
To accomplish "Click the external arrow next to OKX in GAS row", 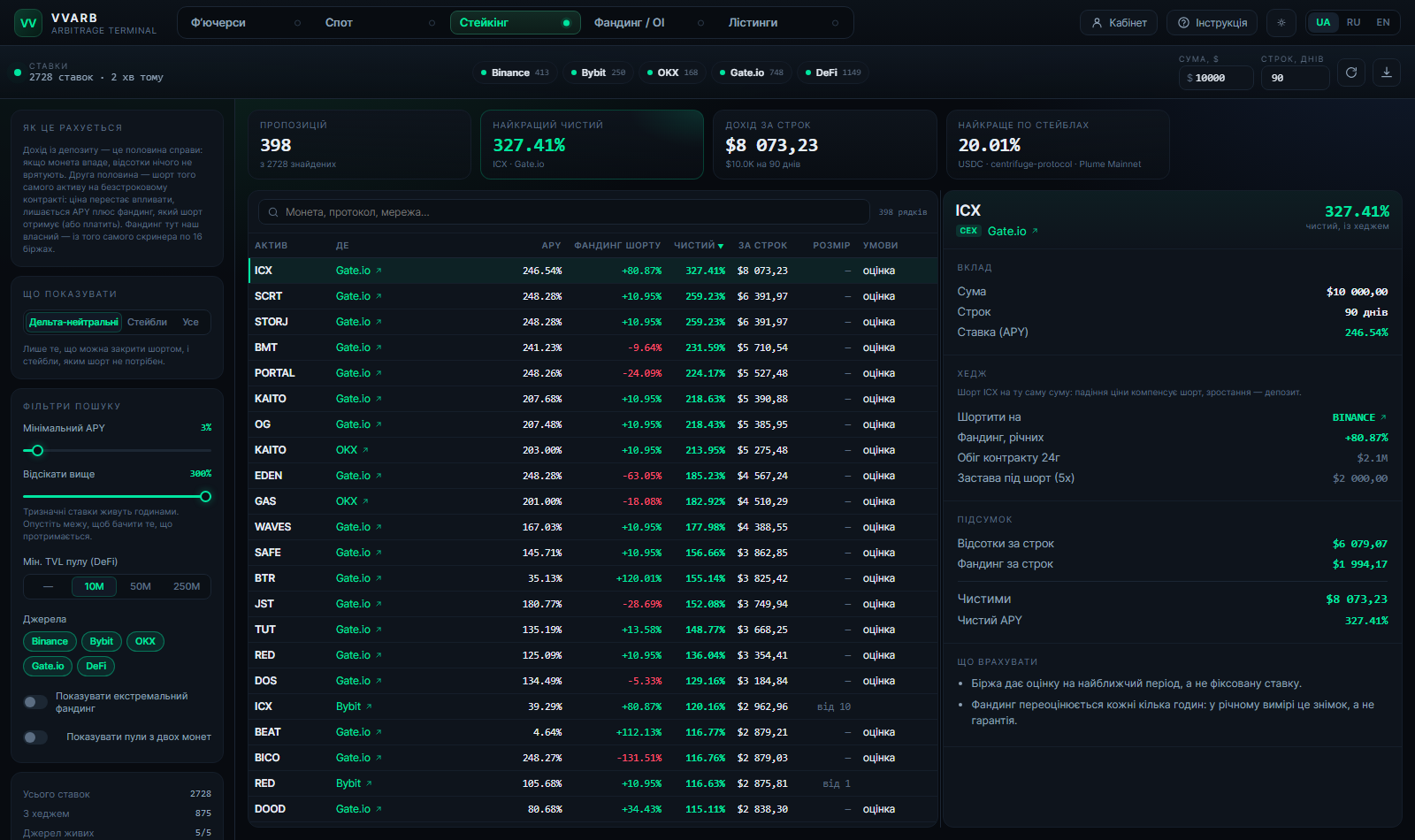I will [x=365, y=501].
